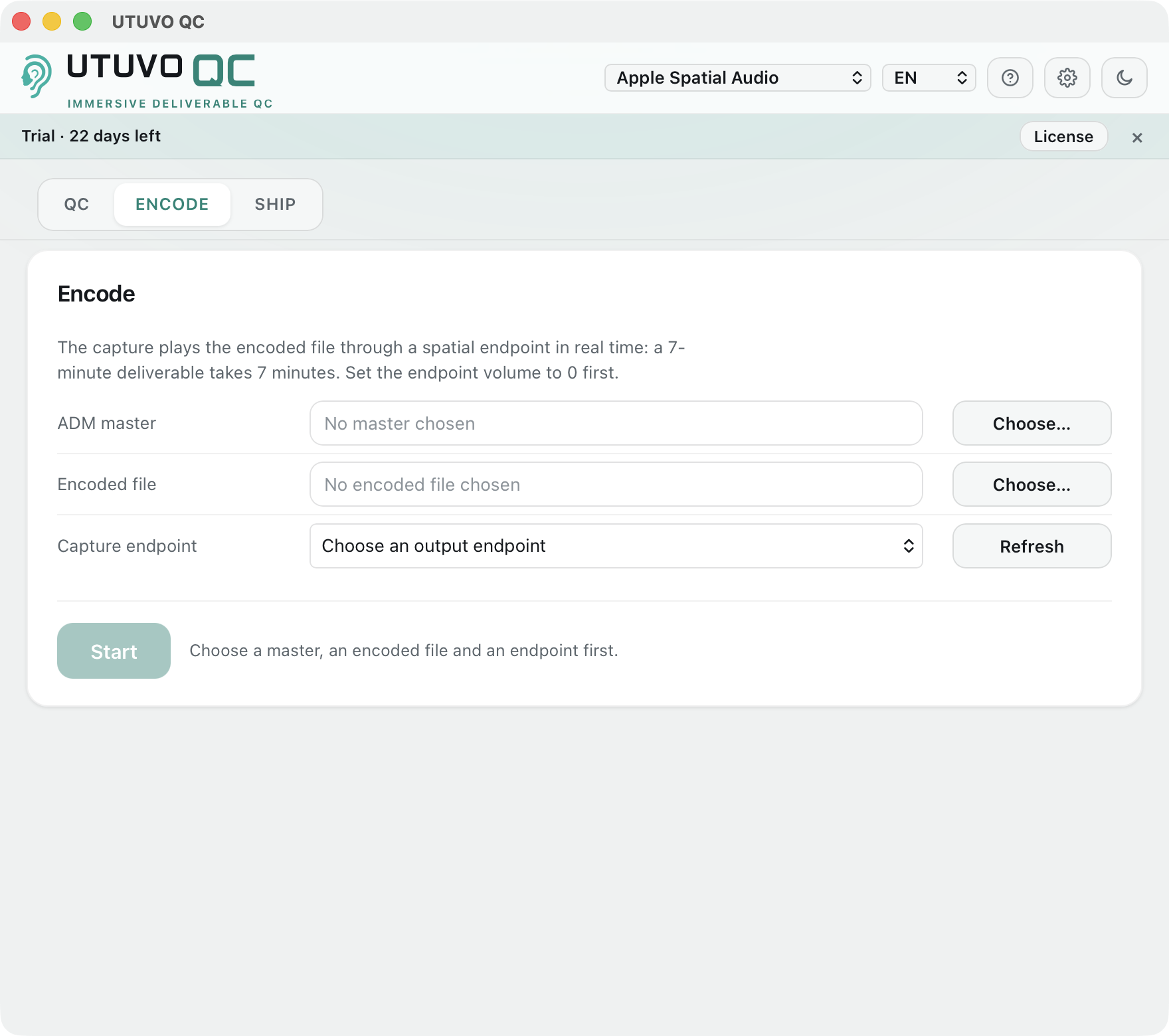The height and width of the screenshot is (1036, 1169).
Task: Open settings via the gear icon
Action: (1067, 78)
